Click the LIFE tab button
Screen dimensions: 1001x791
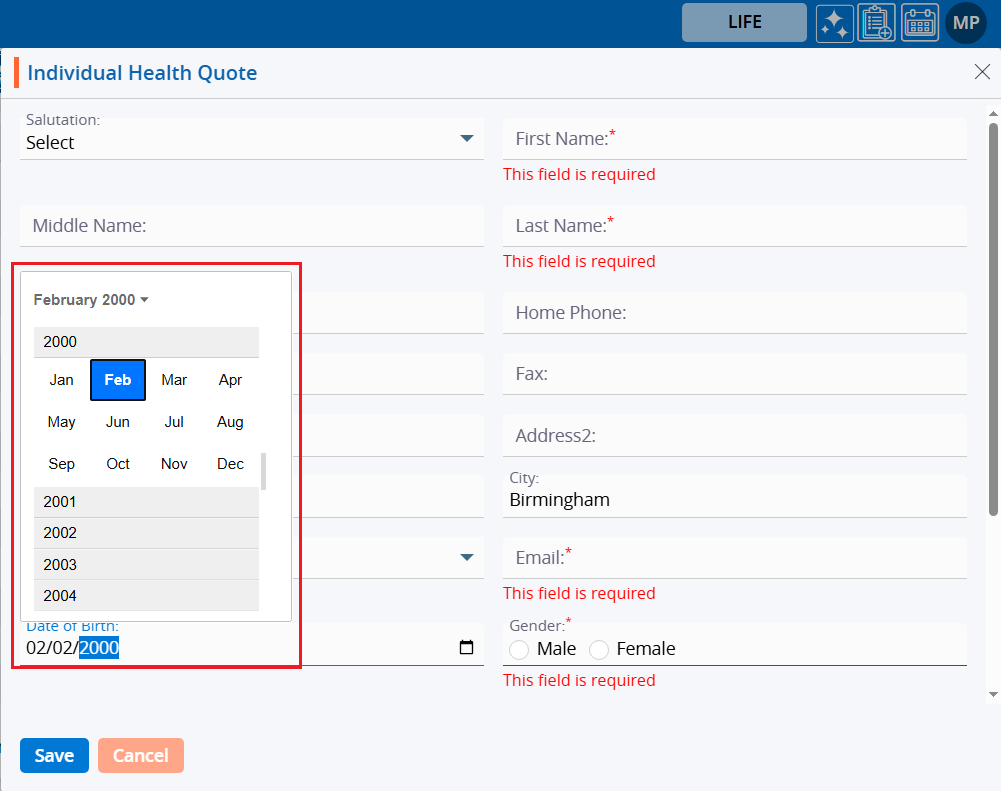click(x=744, y=23)
